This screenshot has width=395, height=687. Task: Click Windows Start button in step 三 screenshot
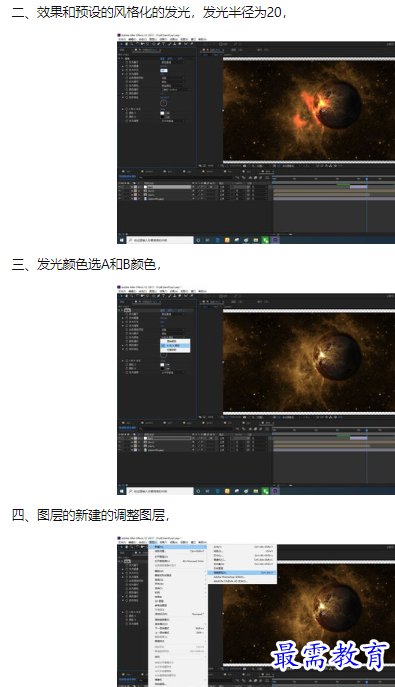(x=121, y=492)
